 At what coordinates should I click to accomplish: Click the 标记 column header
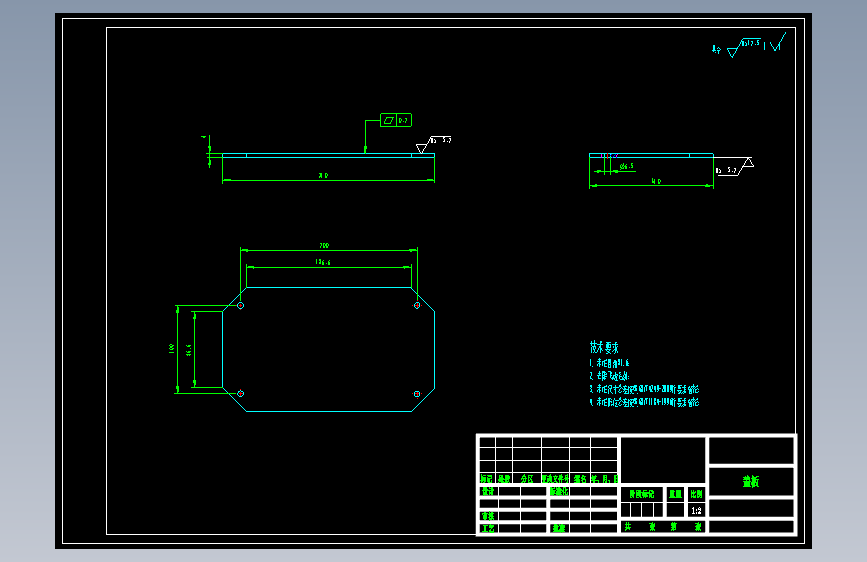click(x=487, y=478)
